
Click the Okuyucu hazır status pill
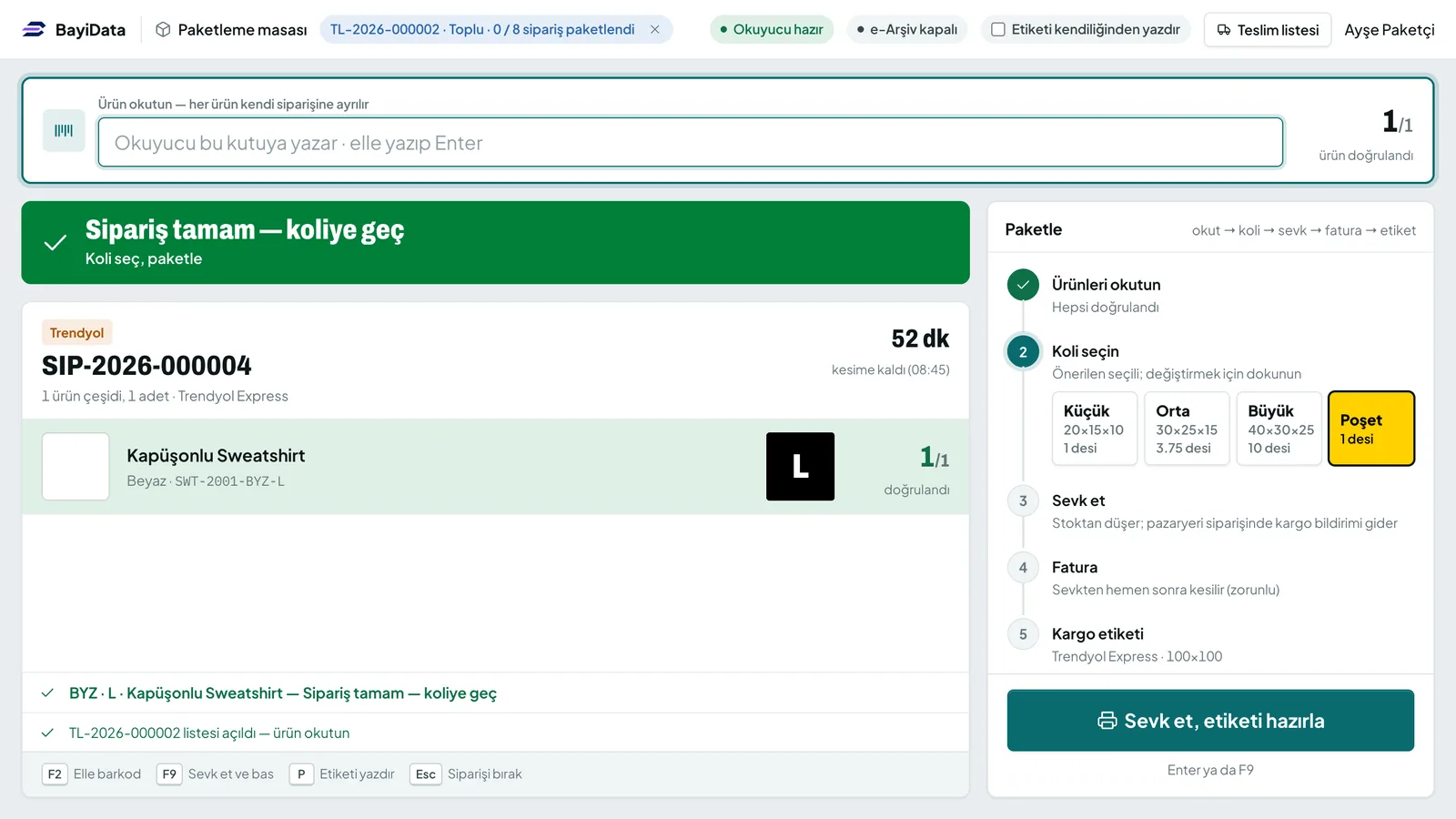tap(772, 29)
